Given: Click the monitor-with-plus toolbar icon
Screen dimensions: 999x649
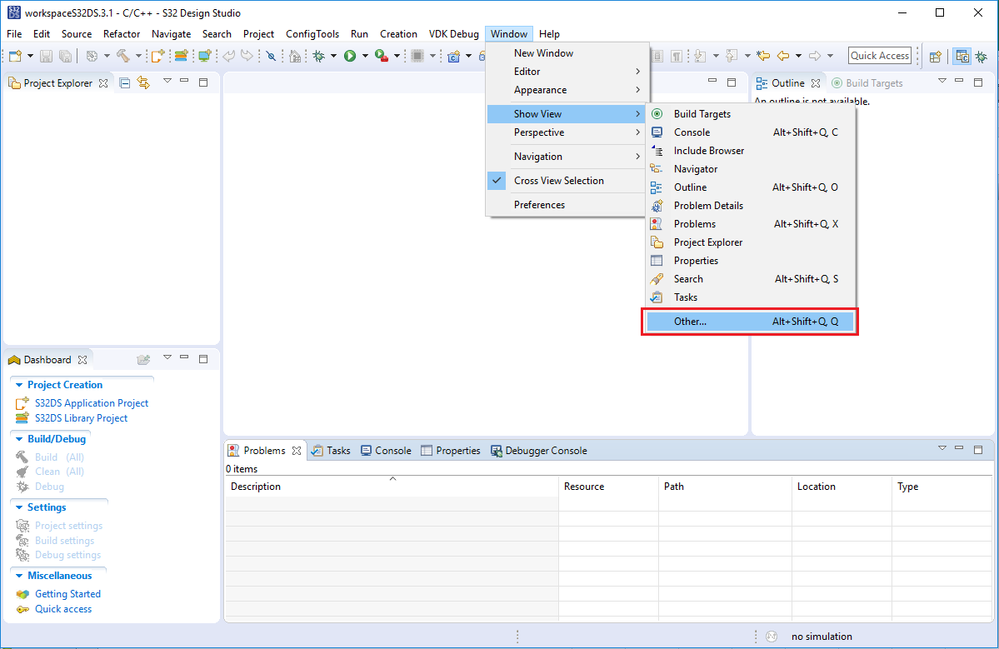Looking at the screenshot, I should click(205, 56).
